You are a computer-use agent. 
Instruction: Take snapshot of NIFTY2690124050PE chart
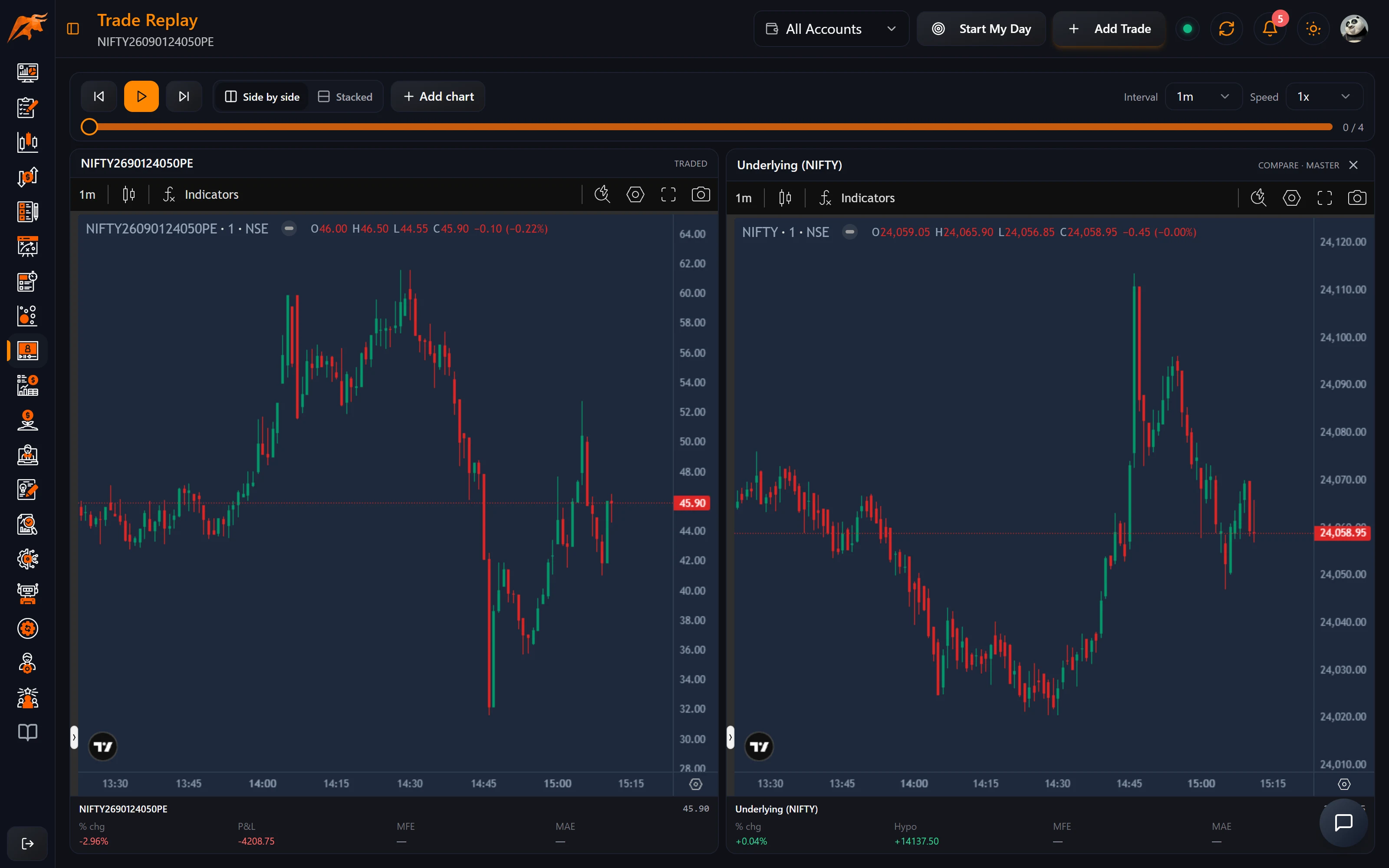click(700, 194)
